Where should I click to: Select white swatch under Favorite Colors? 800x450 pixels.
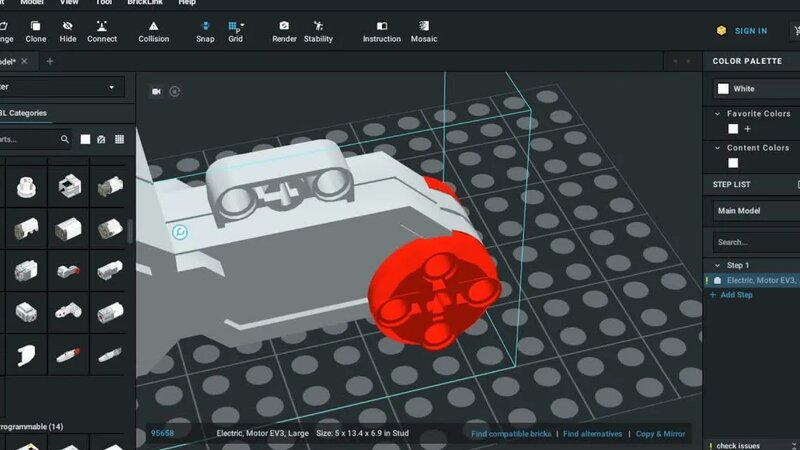[733, 129]
